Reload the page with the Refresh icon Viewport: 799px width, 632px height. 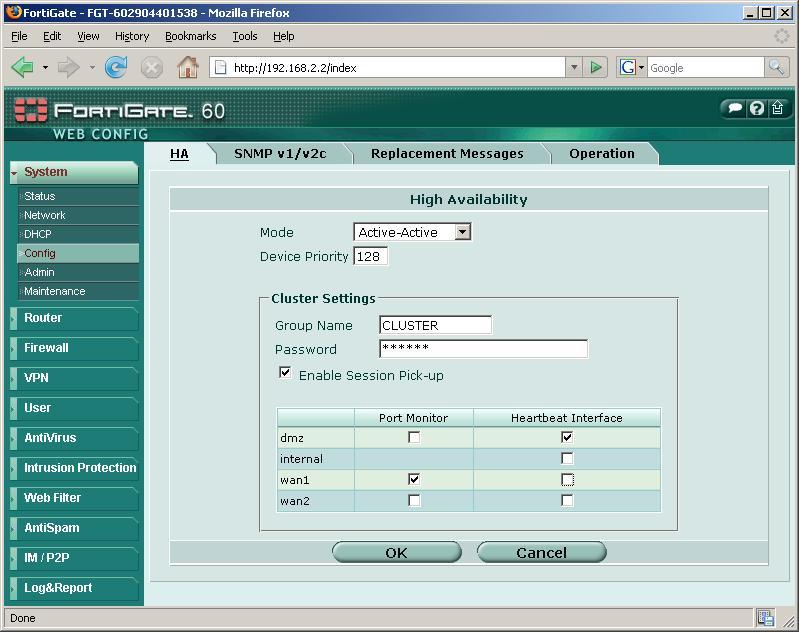coord(116,67)
